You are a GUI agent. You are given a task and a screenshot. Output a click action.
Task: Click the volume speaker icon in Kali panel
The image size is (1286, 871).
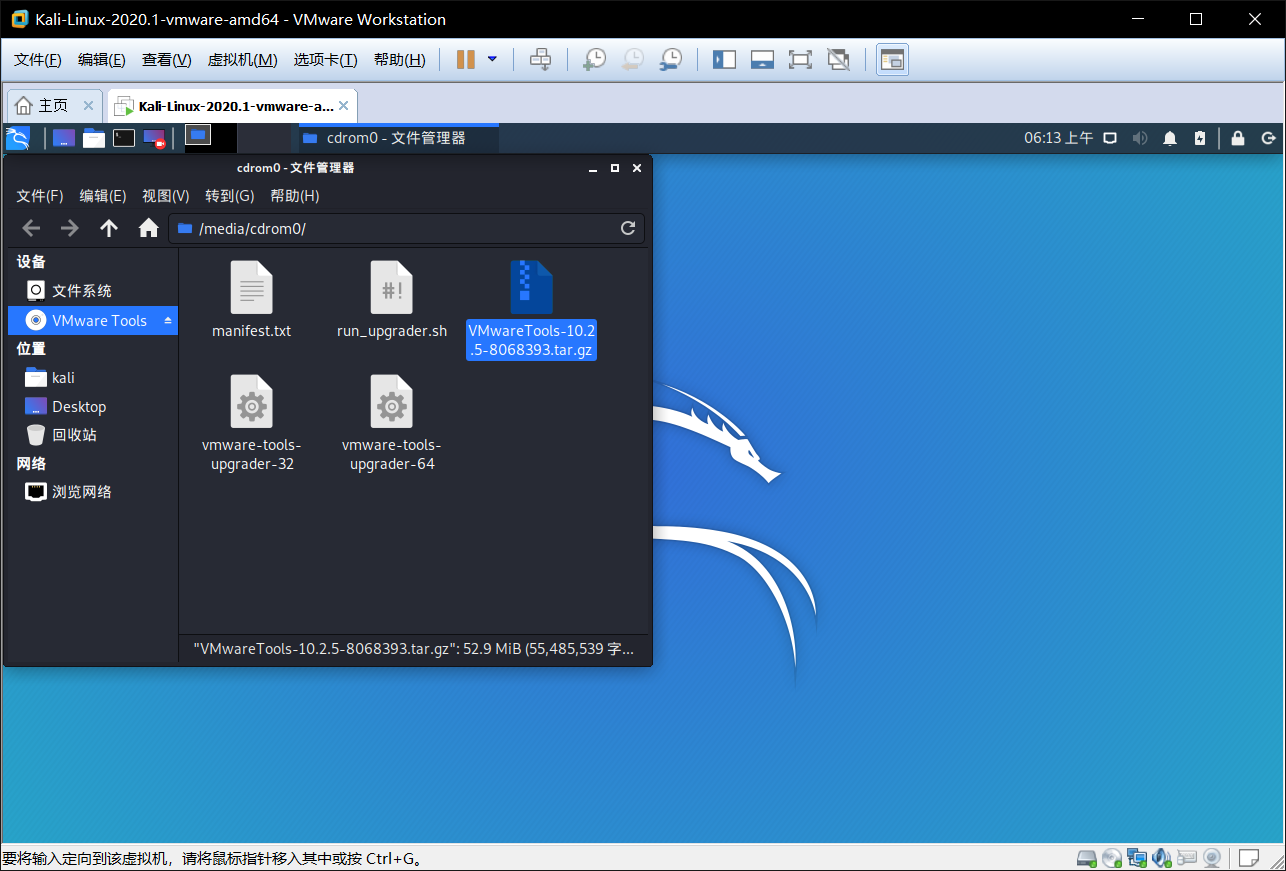tap(1139, 138)
